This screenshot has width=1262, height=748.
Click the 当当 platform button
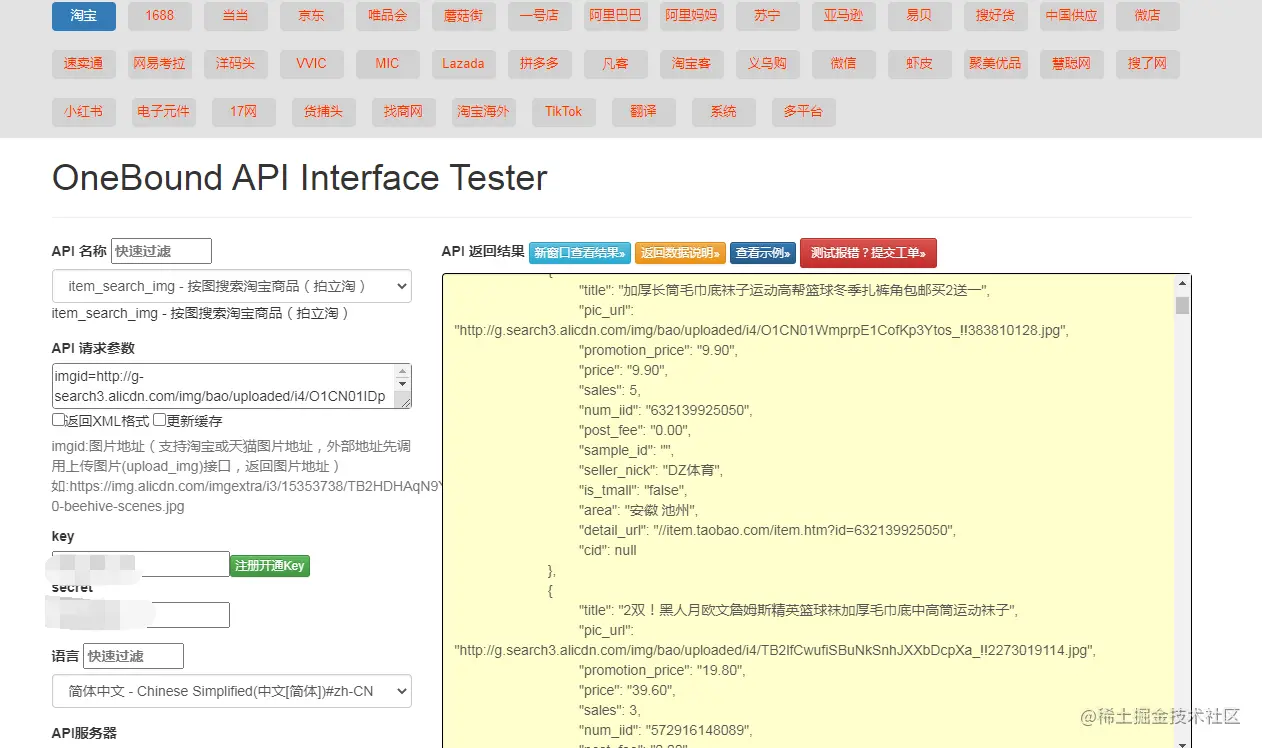pyautogui.click(x=236, y=16)
